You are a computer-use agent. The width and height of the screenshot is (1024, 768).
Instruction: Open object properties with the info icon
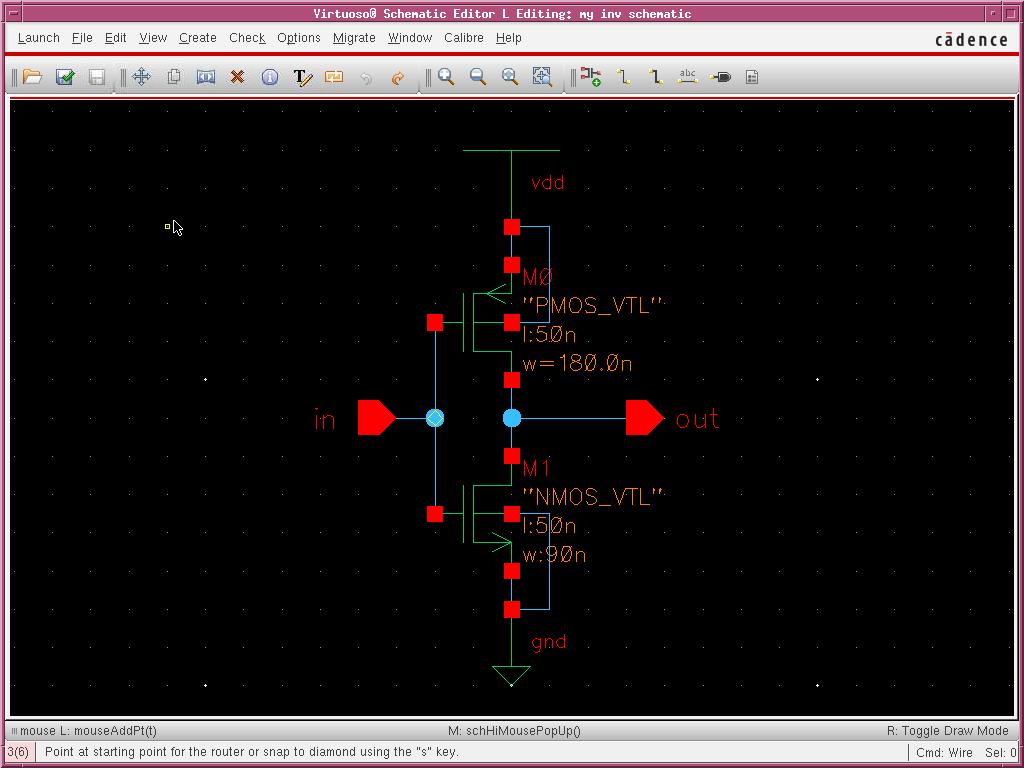point(270,77)
